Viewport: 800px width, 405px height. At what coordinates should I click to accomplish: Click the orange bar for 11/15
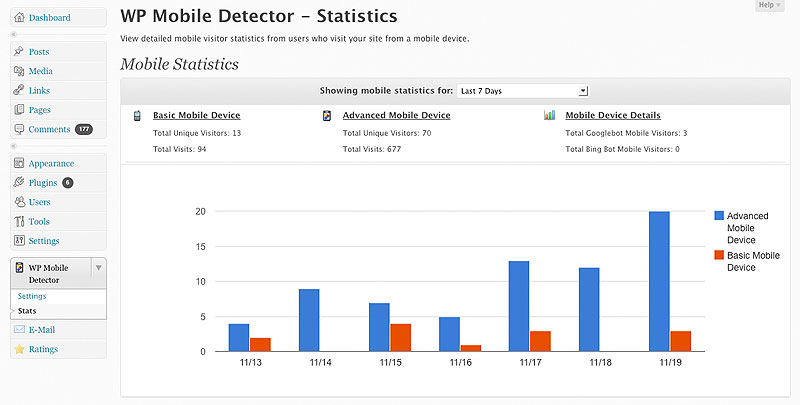point(400,337)
